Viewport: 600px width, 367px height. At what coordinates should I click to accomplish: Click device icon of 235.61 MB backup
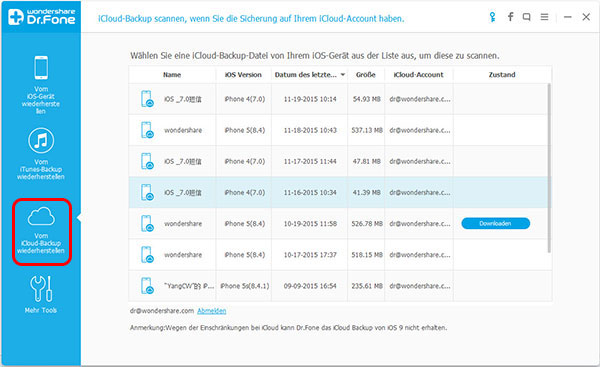click(x=147, y=286)
